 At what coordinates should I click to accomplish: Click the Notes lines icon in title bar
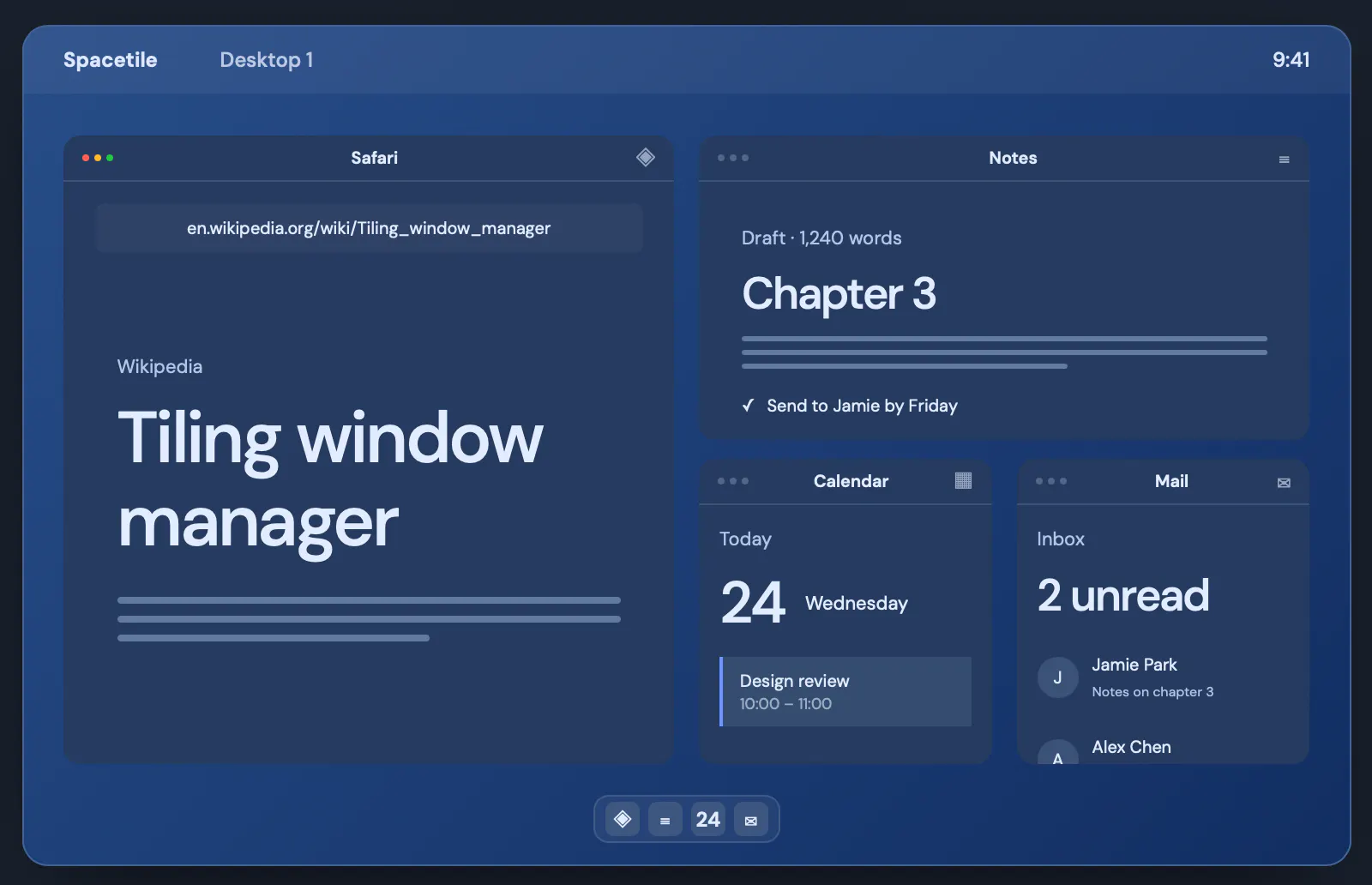coord(1284,160)
